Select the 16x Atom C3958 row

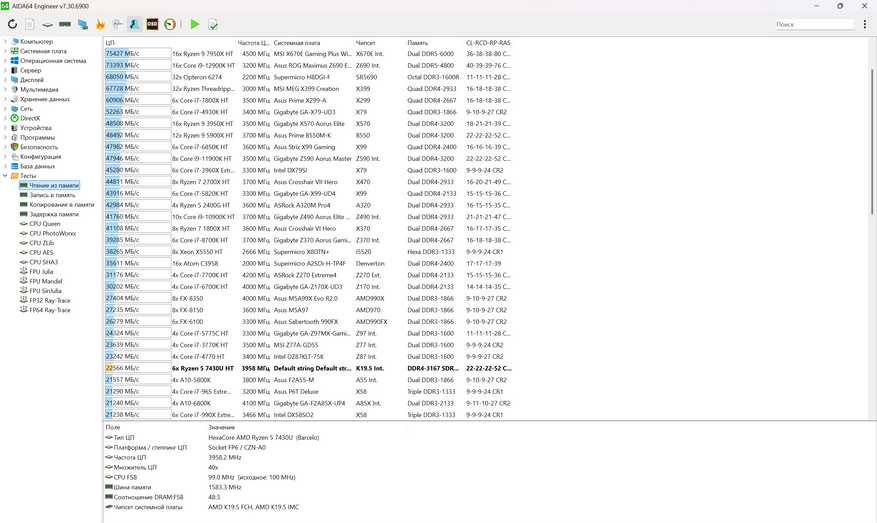pyautogui.click(x=308, y=263)
